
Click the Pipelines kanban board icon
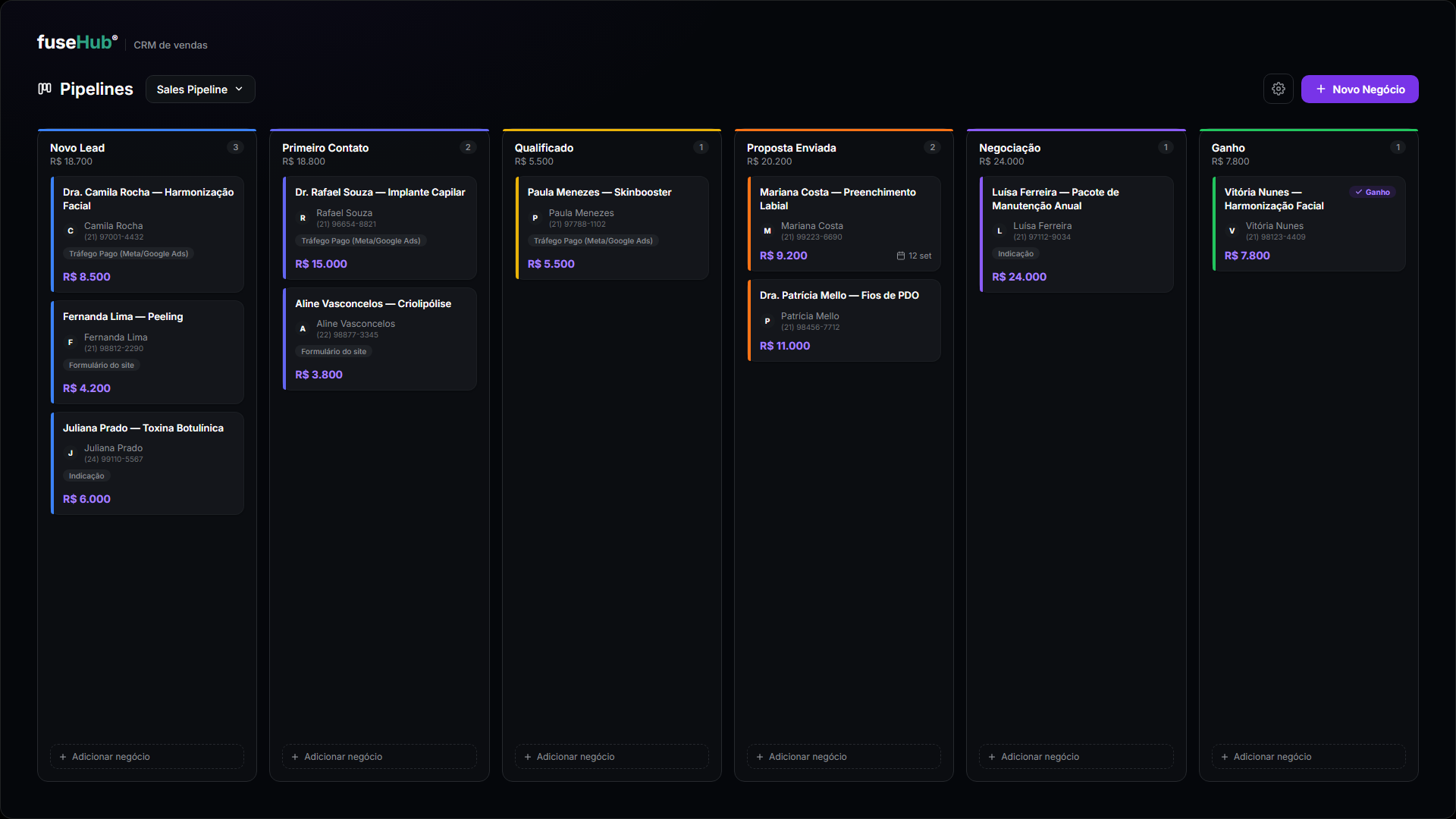(x=45, y=89)
